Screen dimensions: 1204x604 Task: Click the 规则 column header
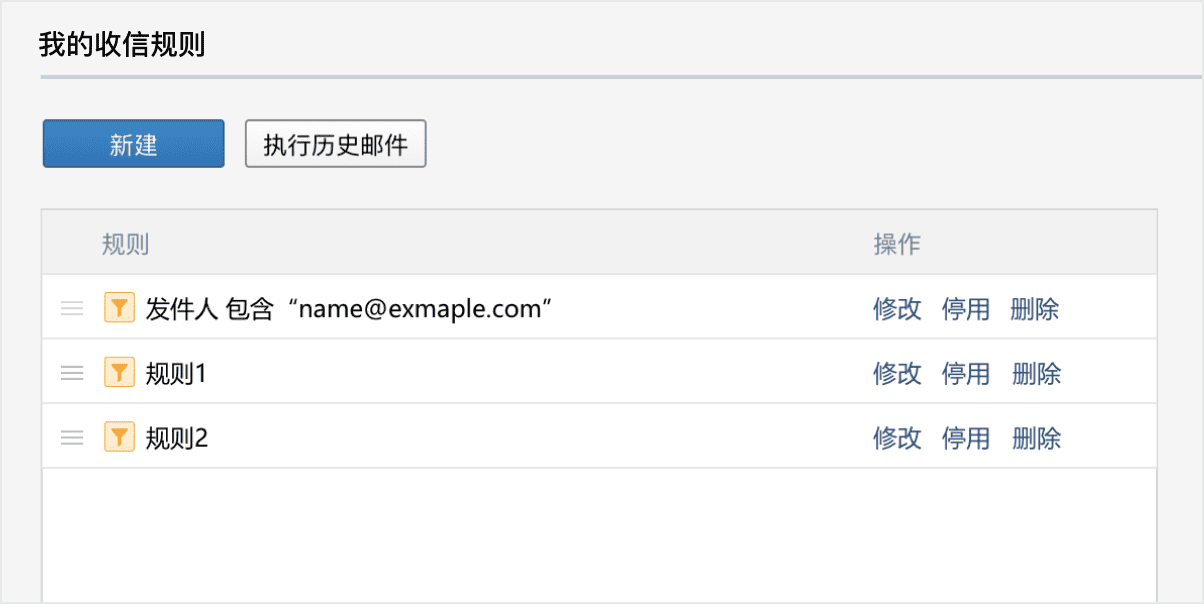[124, 243]
